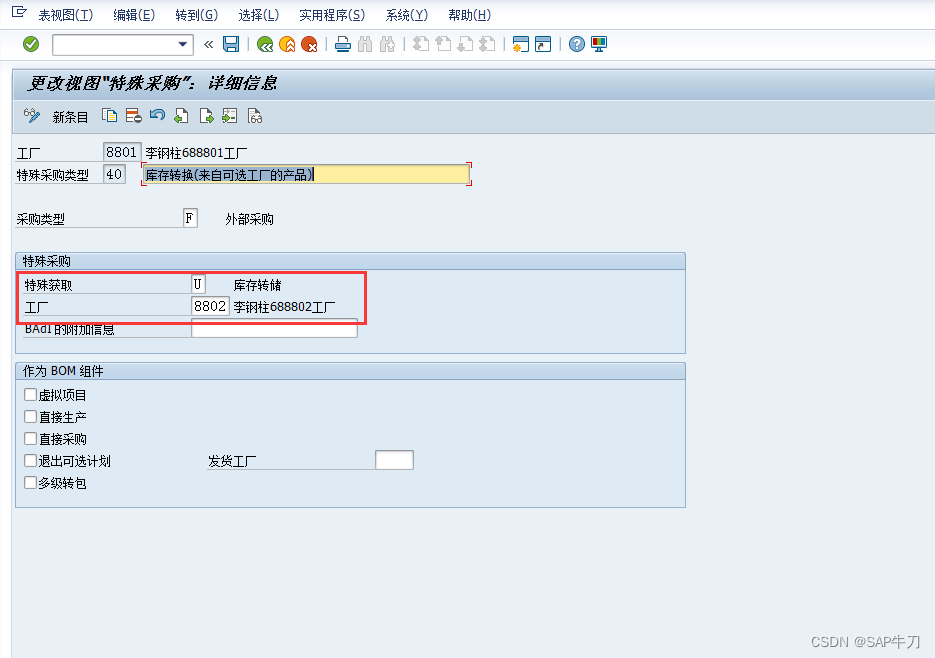Open the 表视图(T) menu
The width and height of the screenshot is (935, 658).
pos(66,15)
